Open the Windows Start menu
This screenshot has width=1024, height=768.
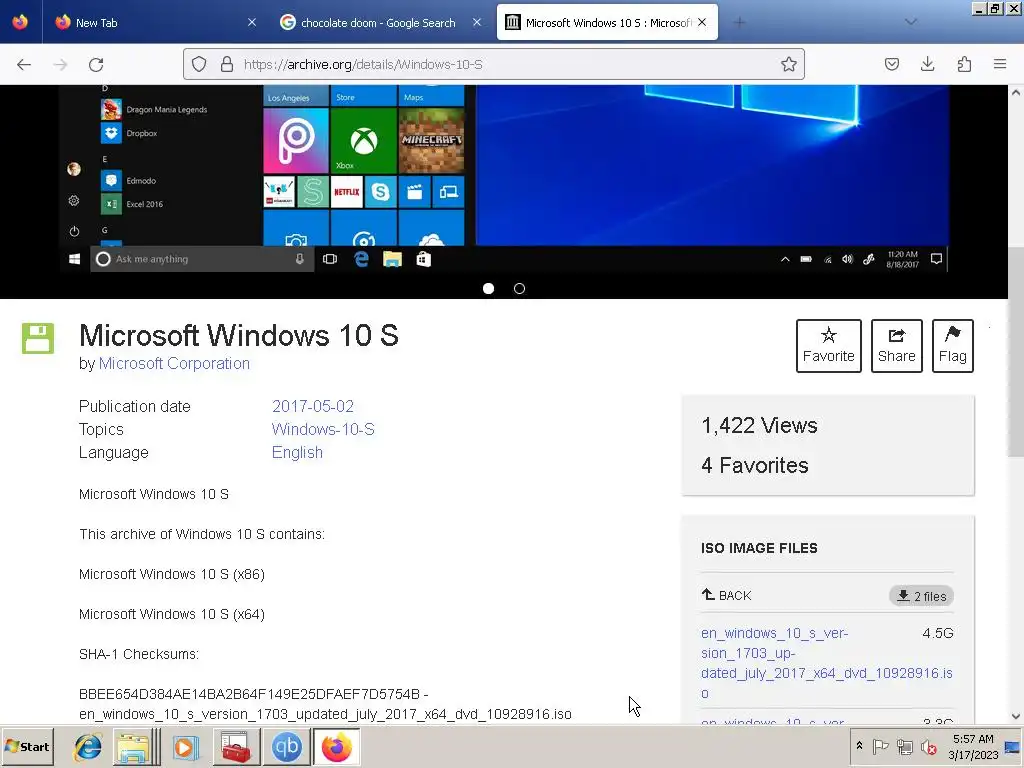coord(27,746)
